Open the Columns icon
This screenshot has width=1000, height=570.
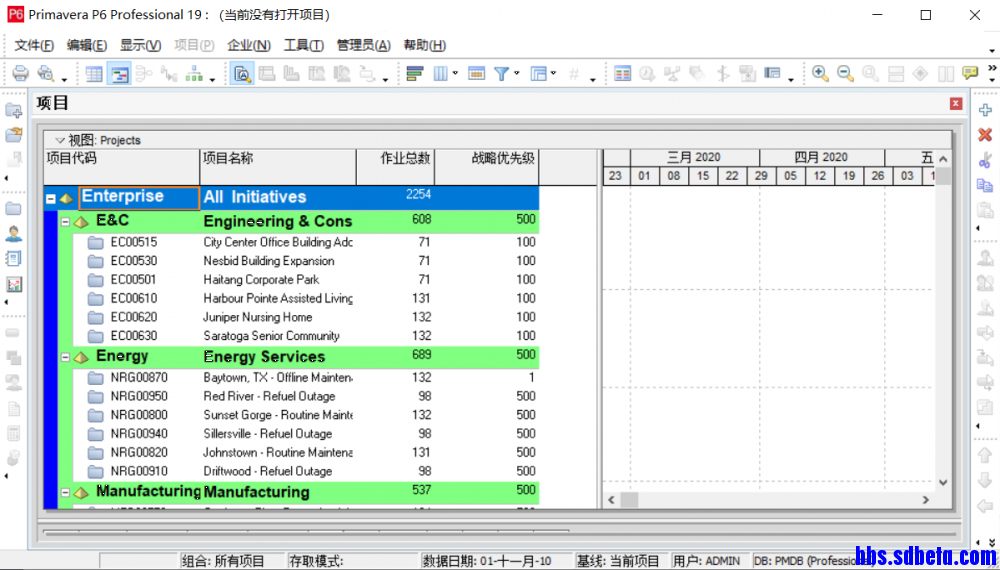440,74
